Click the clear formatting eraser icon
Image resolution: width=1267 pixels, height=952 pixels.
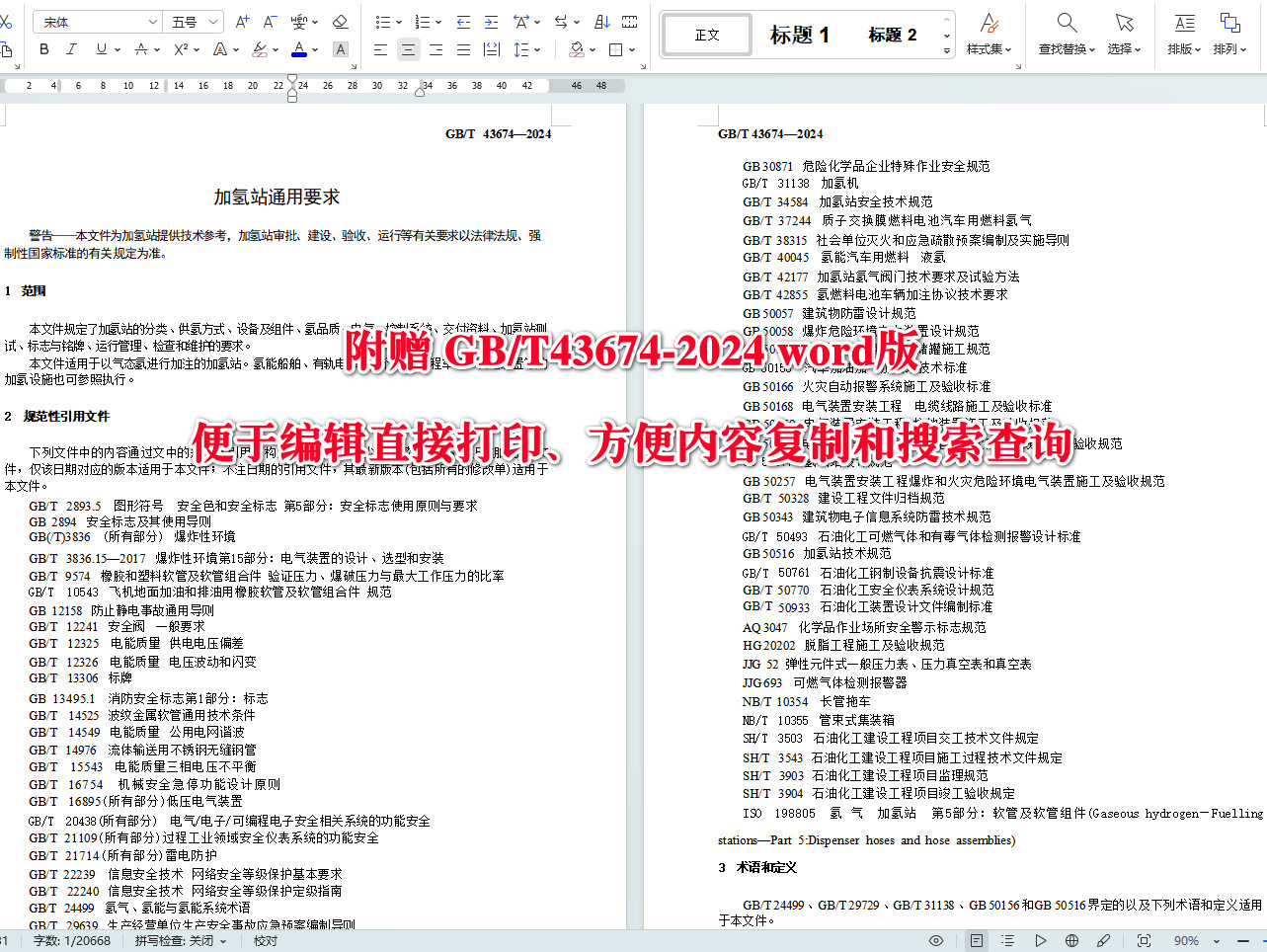click(341, 22)
